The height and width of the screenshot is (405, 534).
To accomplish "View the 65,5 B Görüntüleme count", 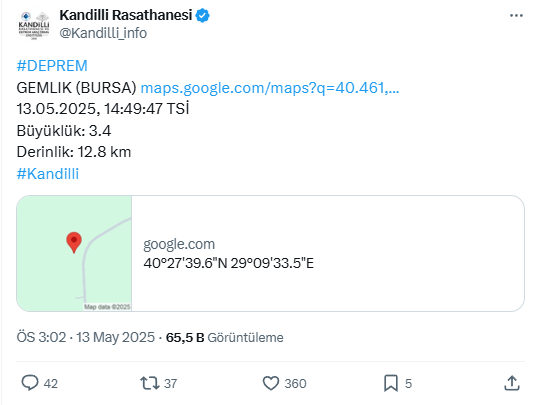I will pos(224,338).
